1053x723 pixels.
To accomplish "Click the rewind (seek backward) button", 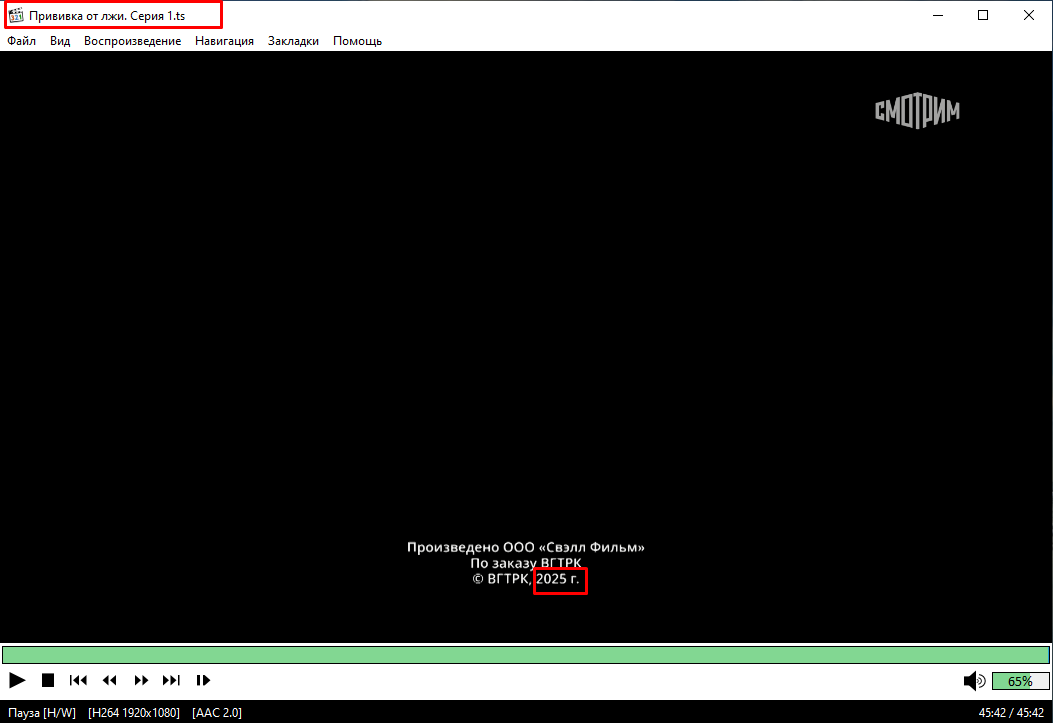I will pos(110,680).
